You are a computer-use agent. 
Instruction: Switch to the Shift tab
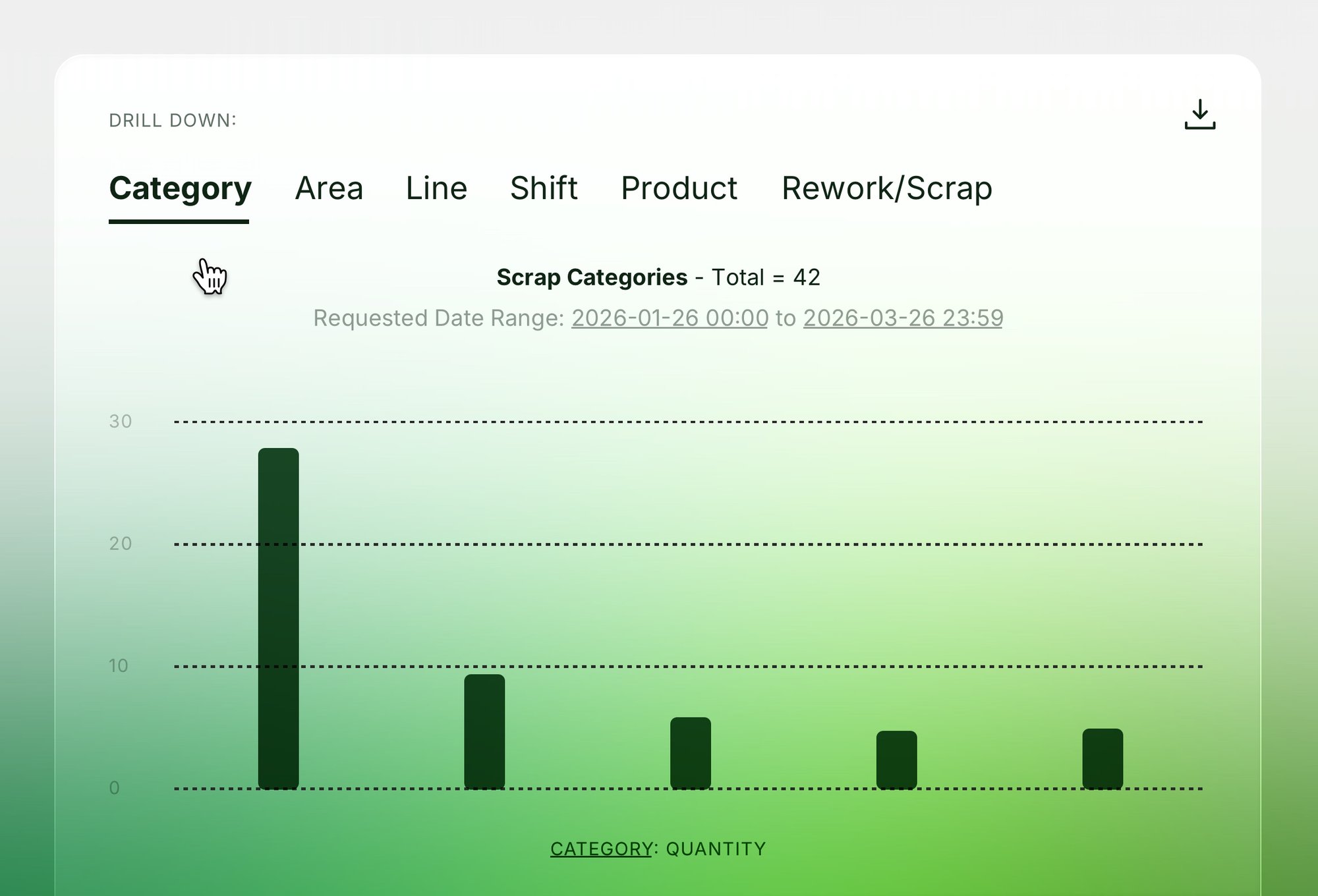click(x=544, y=188)
